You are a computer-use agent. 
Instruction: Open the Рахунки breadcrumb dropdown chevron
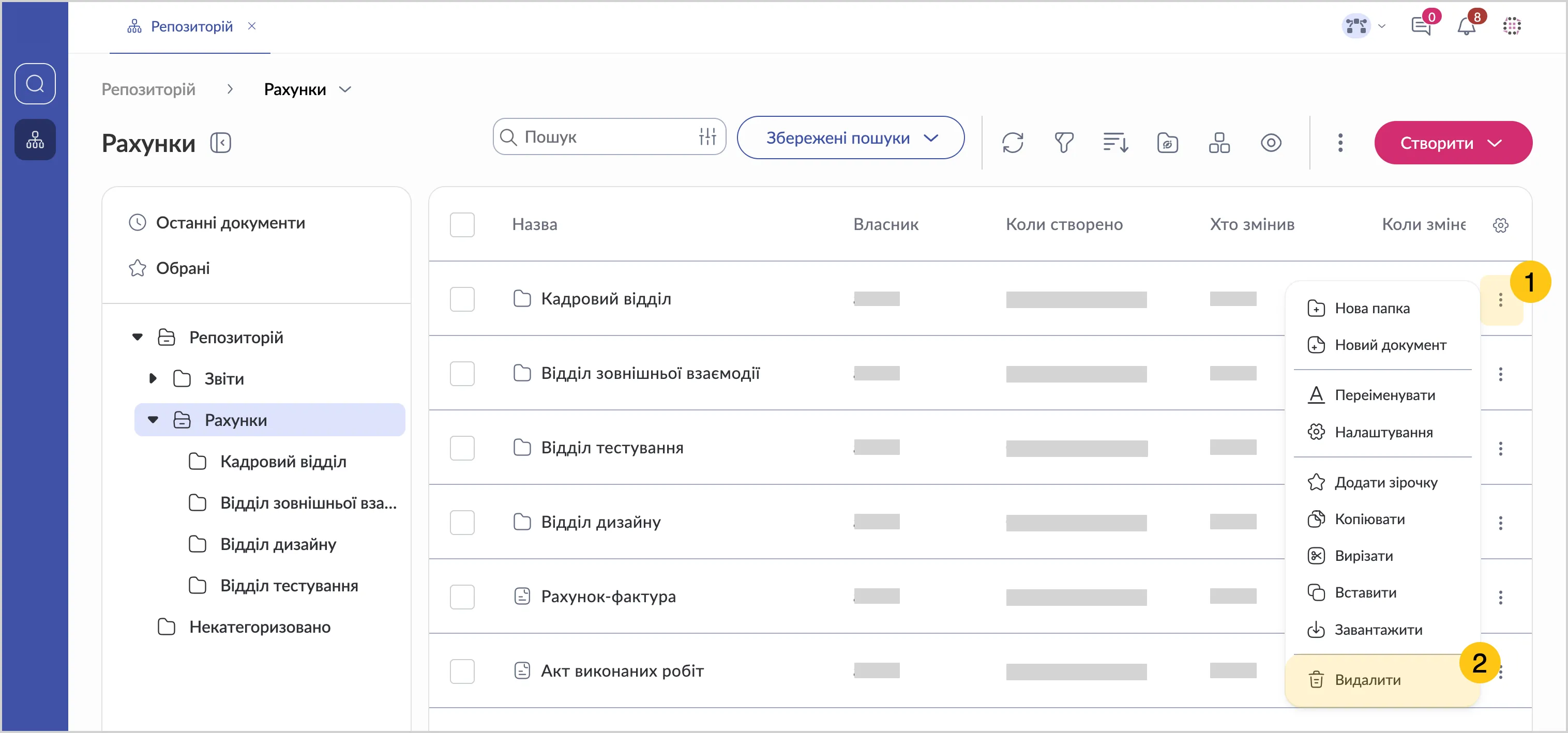click(x=345, y=89)
